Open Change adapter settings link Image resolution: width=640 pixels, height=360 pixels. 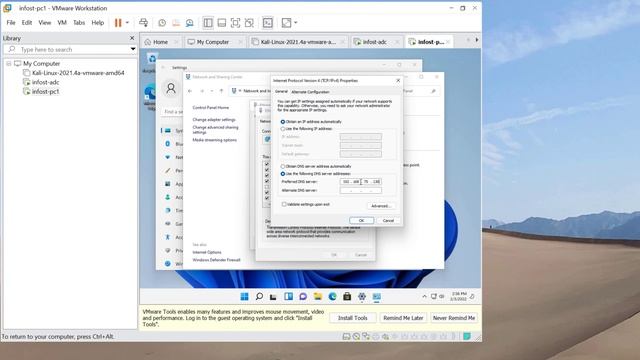point(214,120)
